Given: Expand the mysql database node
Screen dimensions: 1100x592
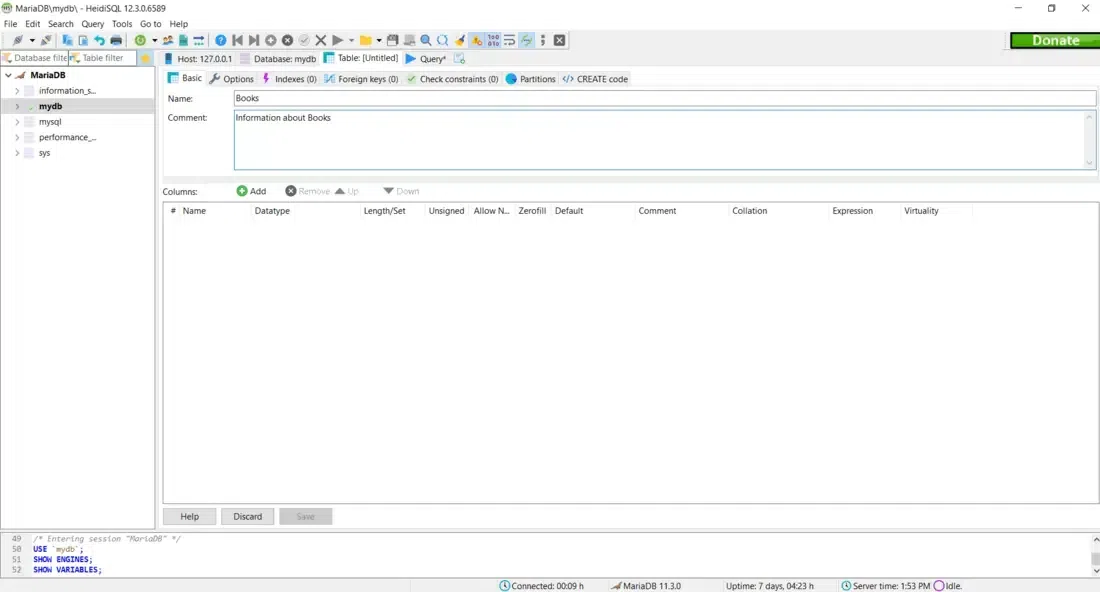Looking at the screenshot, I should [17, 121].
